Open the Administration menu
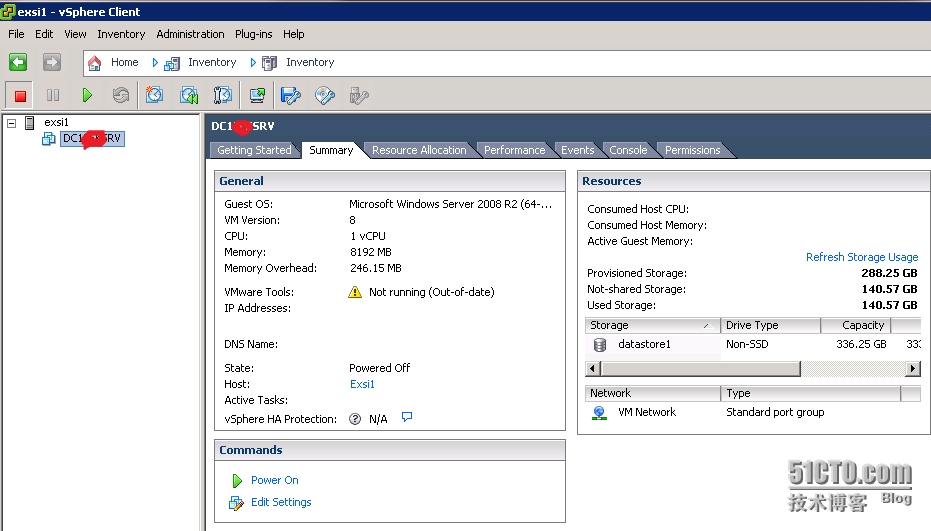Screen dimensions: 931x531 coord(191,34)
